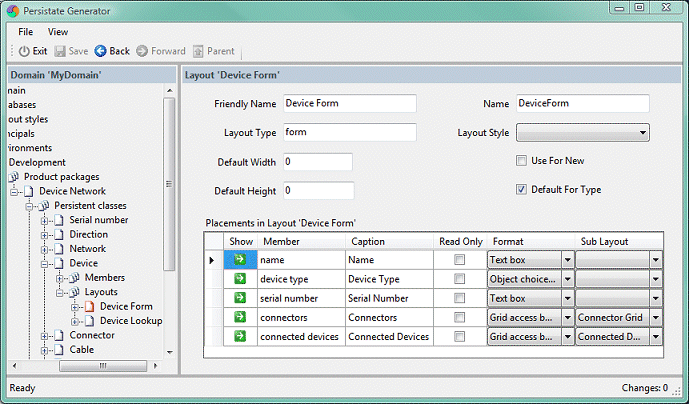
Task: Toggle Read Only for connectors row
Action: (x=460, y=317)
